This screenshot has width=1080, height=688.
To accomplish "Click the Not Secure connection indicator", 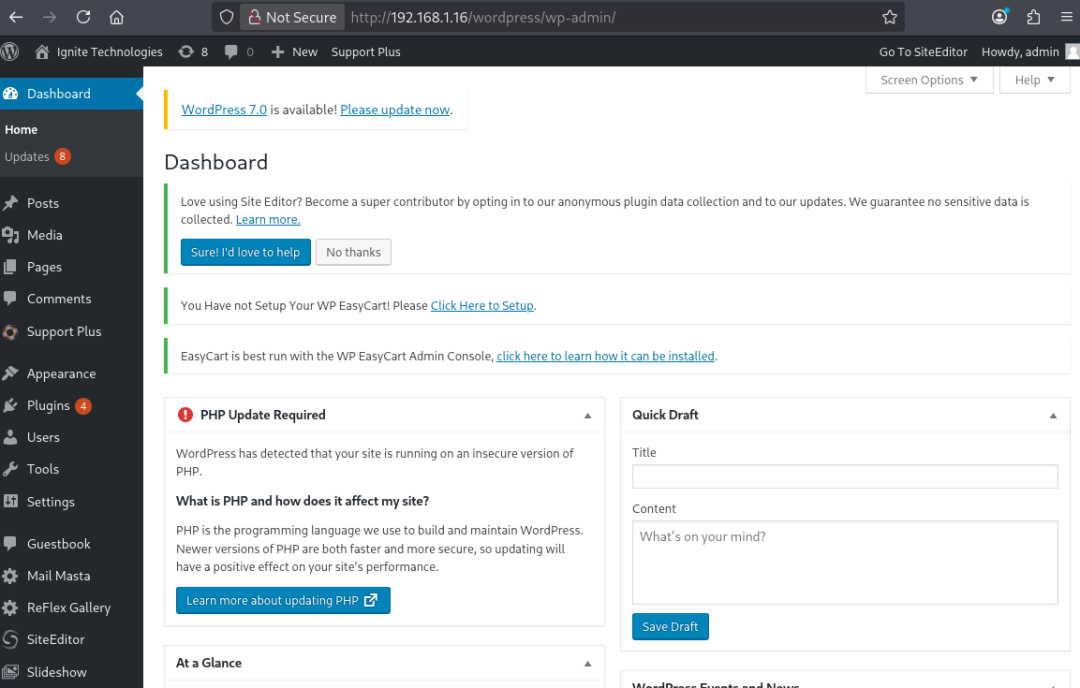I will coord(293,17).
